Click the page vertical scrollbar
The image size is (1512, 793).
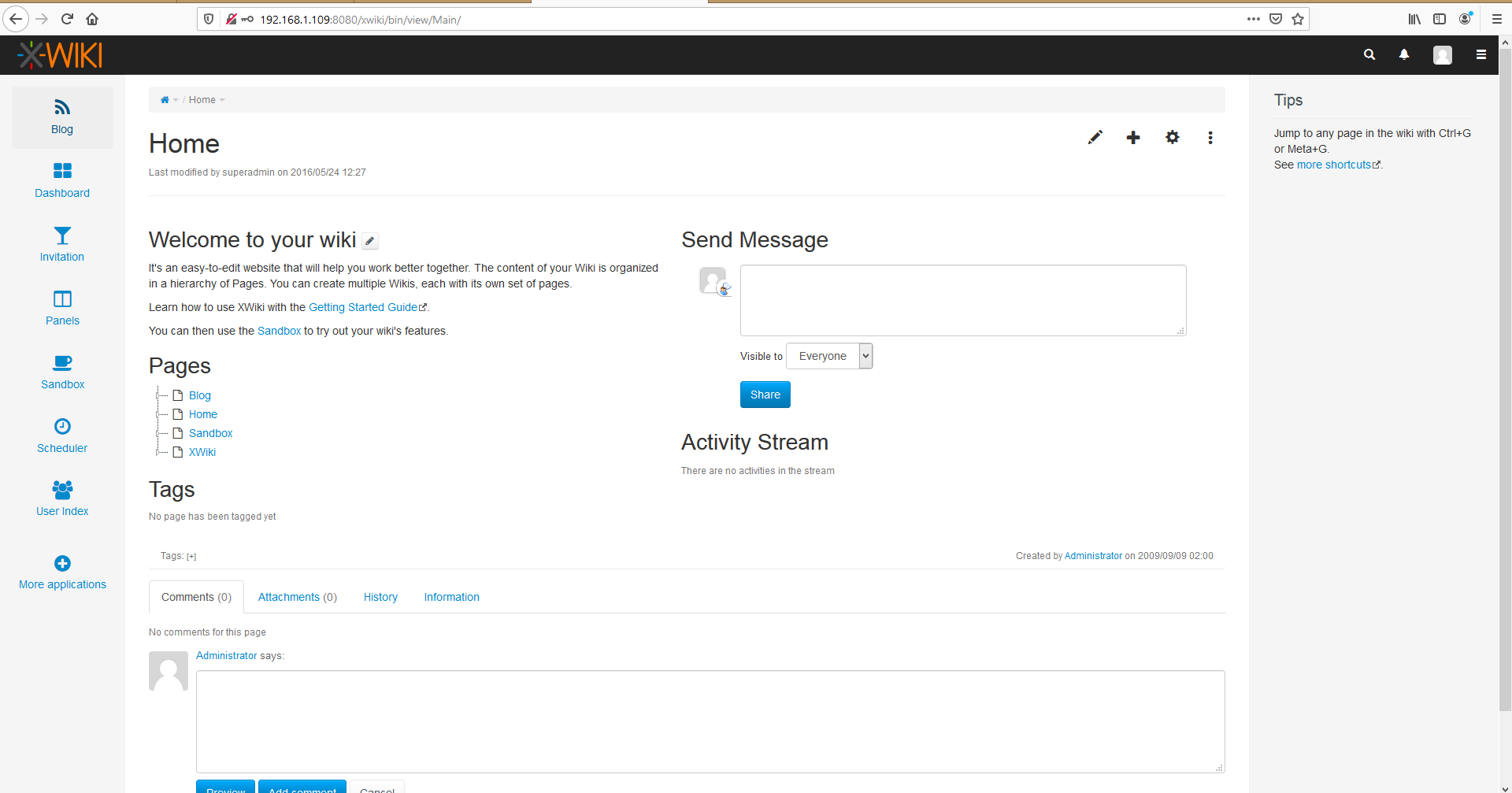[1505, 394]
